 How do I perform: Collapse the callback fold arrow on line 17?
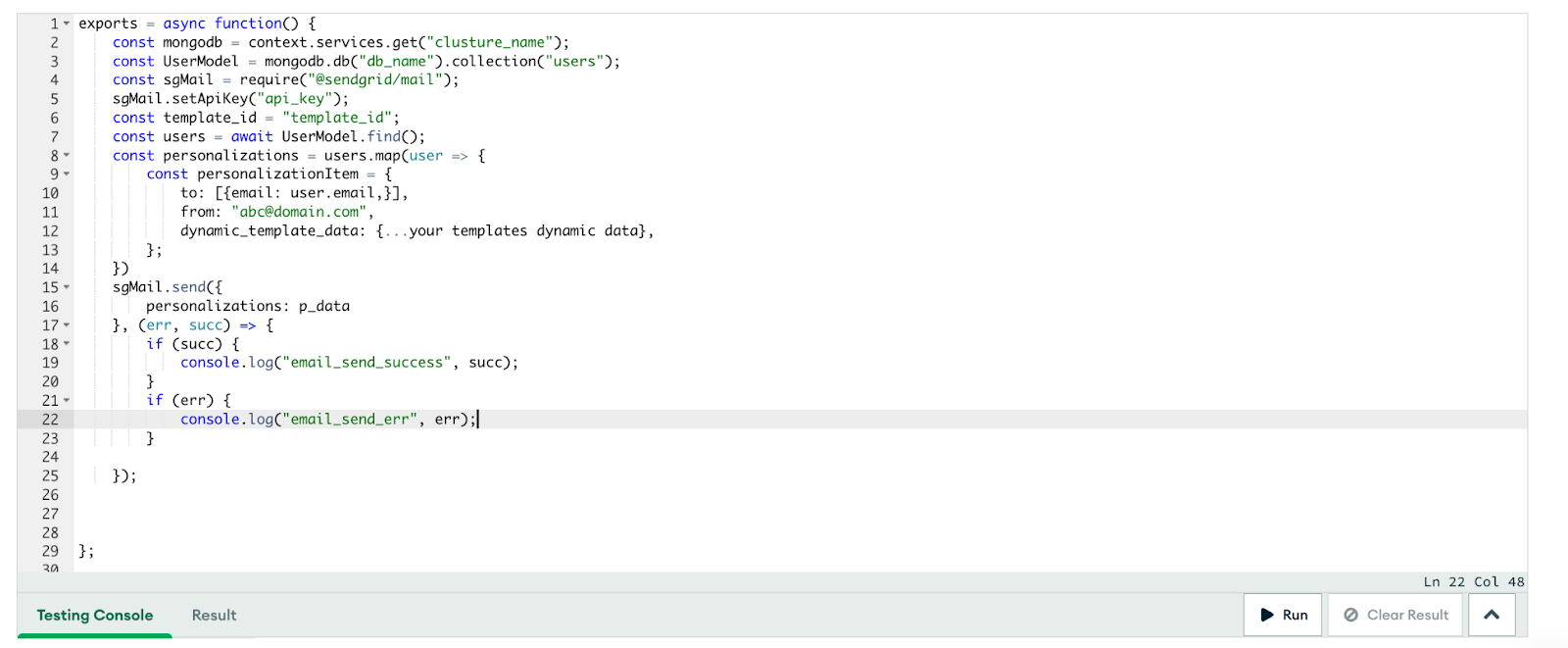[67, 325]
